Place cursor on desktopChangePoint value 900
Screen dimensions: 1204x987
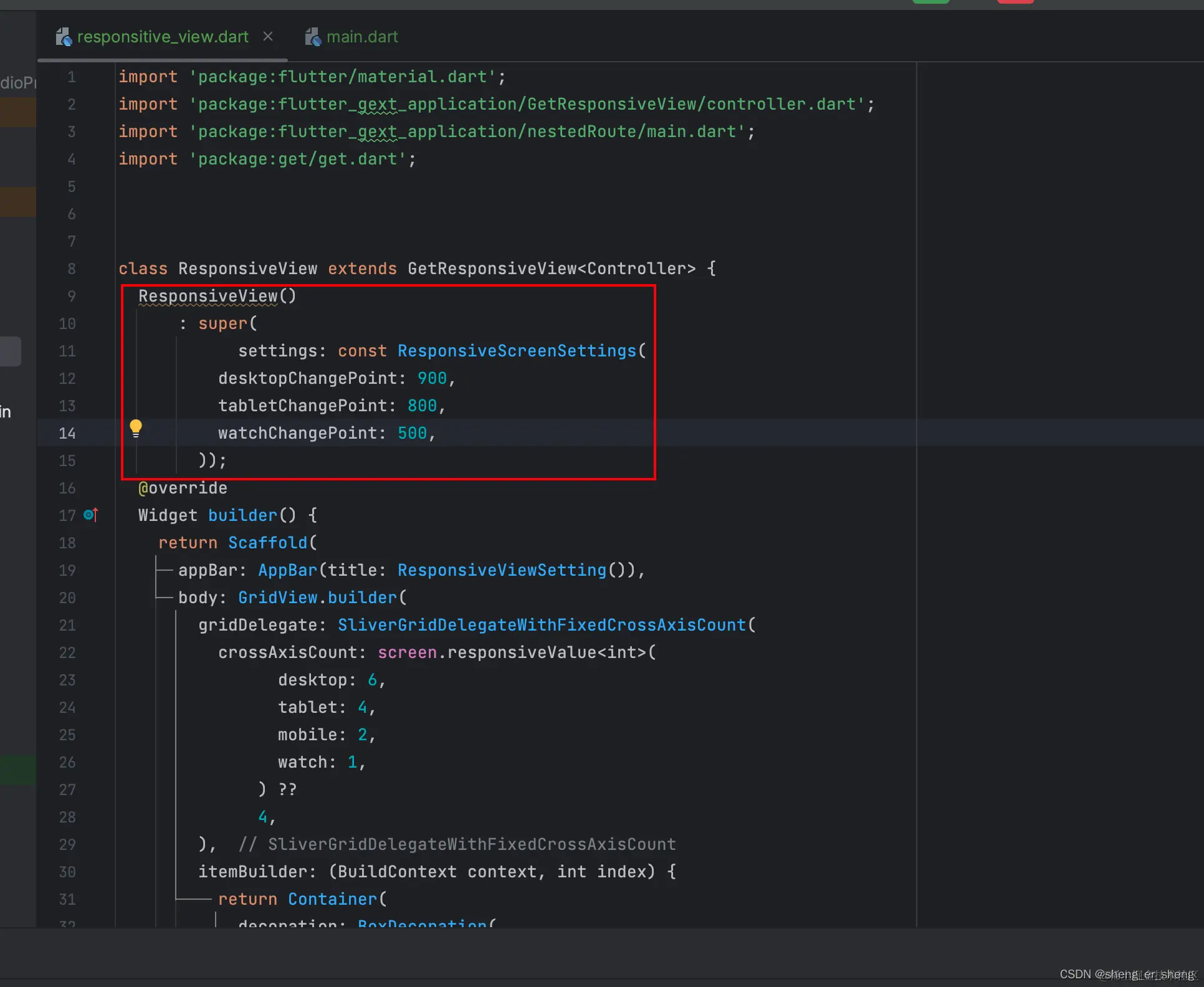click(x=432, y=378)
